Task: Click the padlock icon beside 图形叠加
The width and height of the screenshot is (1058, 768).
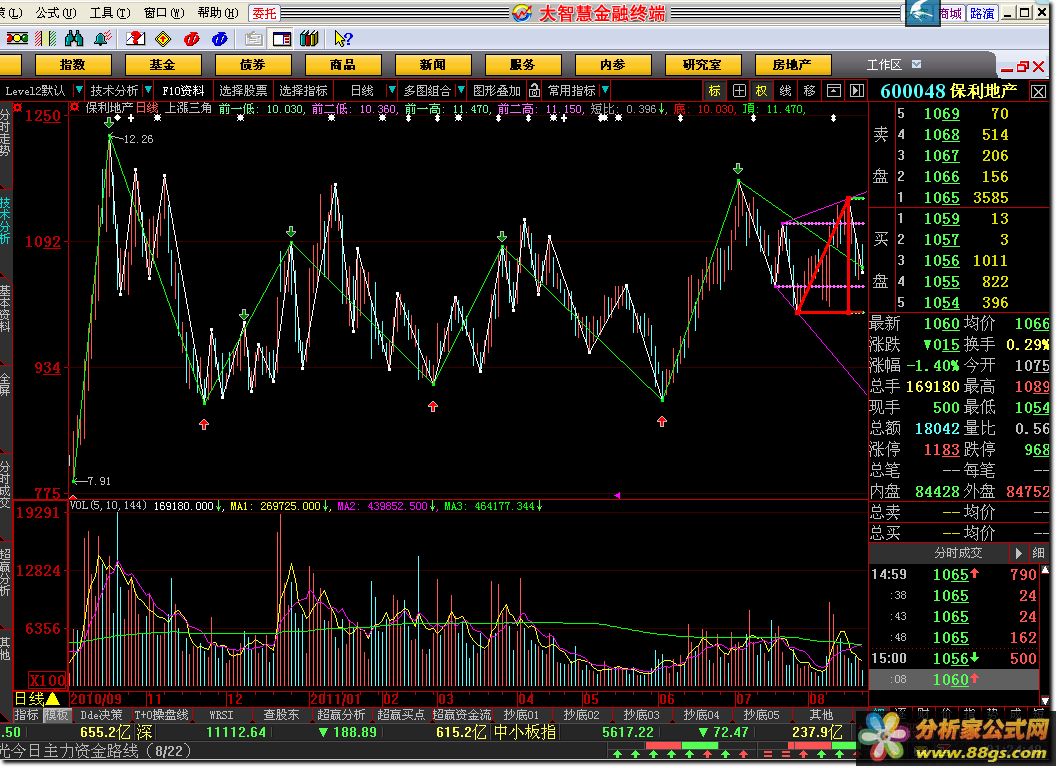Action: point(534,90)
